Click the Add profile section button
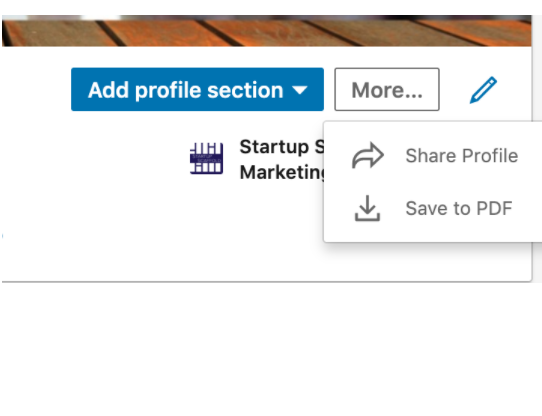 coord(197,90)
